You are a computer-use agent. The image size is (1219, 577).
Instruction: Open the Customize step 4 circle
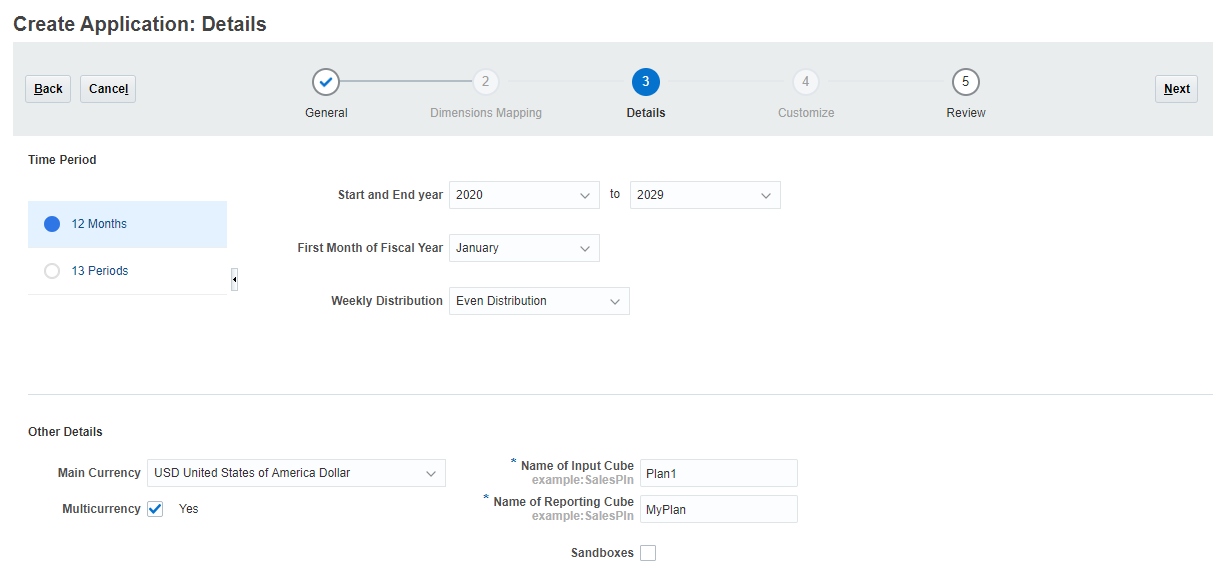click(805, 81)
